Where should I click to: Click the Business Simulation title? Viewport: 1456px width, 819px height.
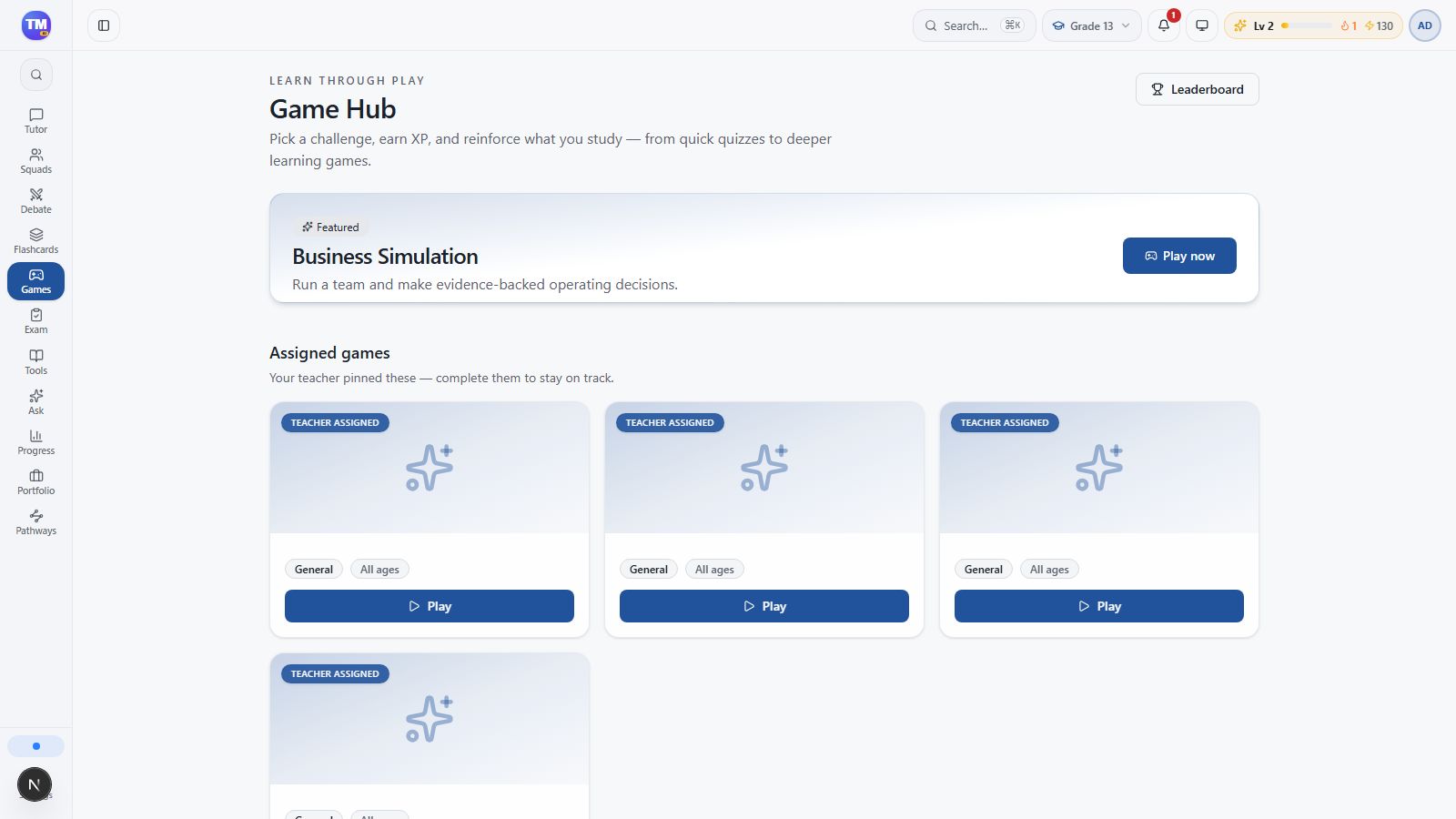pos(385,257)
